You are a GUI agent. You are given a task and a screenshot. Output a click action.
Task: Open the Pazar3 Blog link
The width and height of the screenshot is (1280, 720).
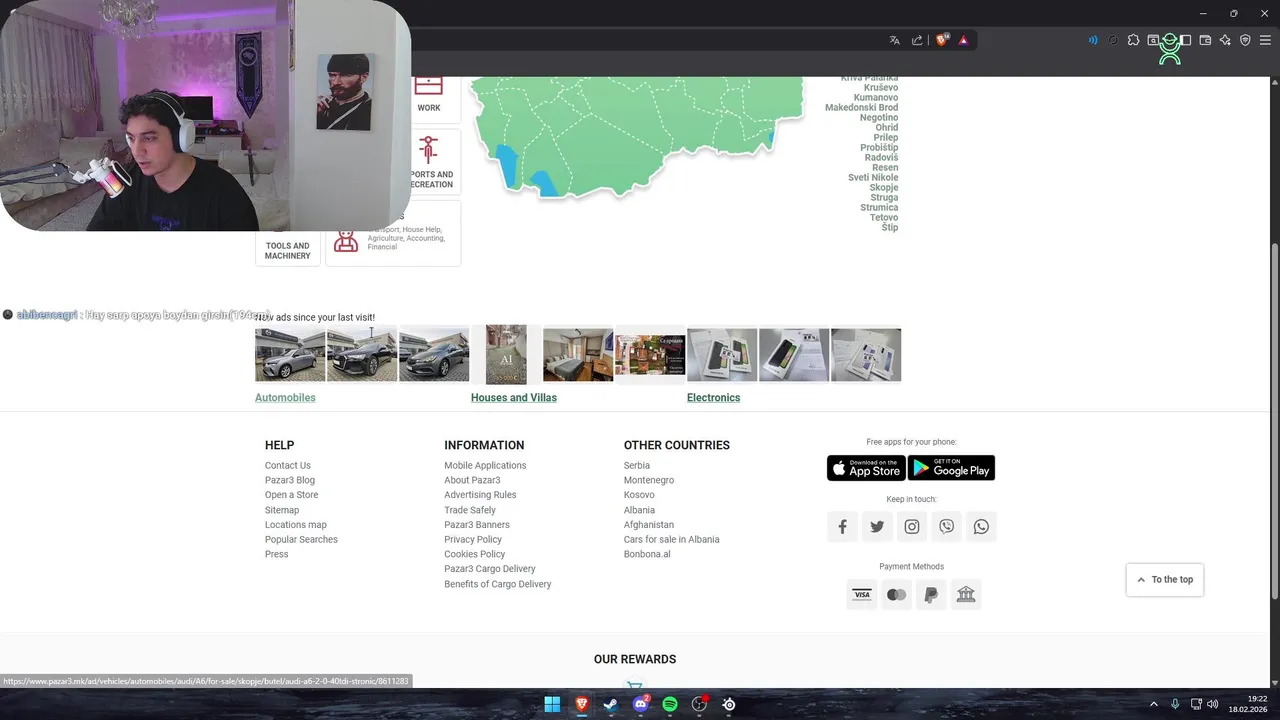point(290,480)
